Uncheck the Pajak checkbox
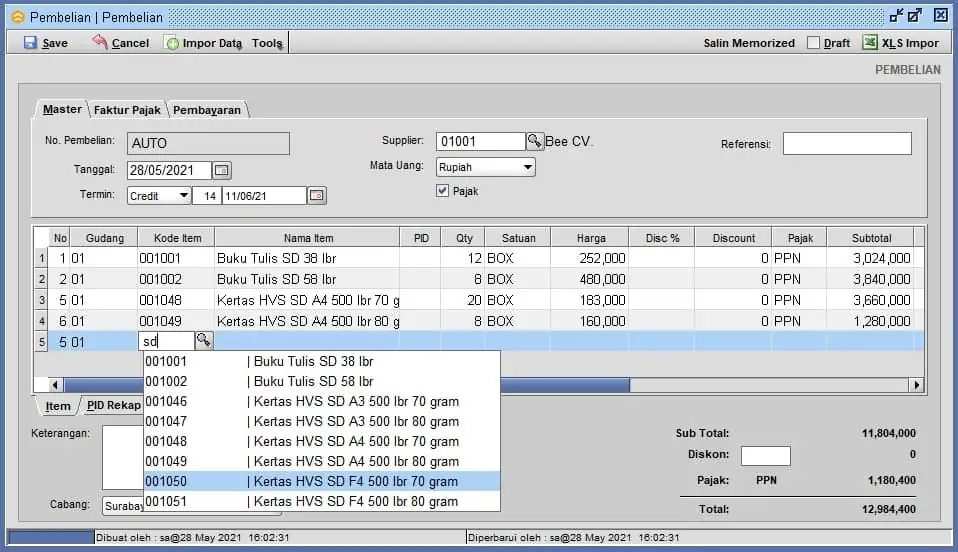This screenshot has width=958, height=552. [443, 191]
